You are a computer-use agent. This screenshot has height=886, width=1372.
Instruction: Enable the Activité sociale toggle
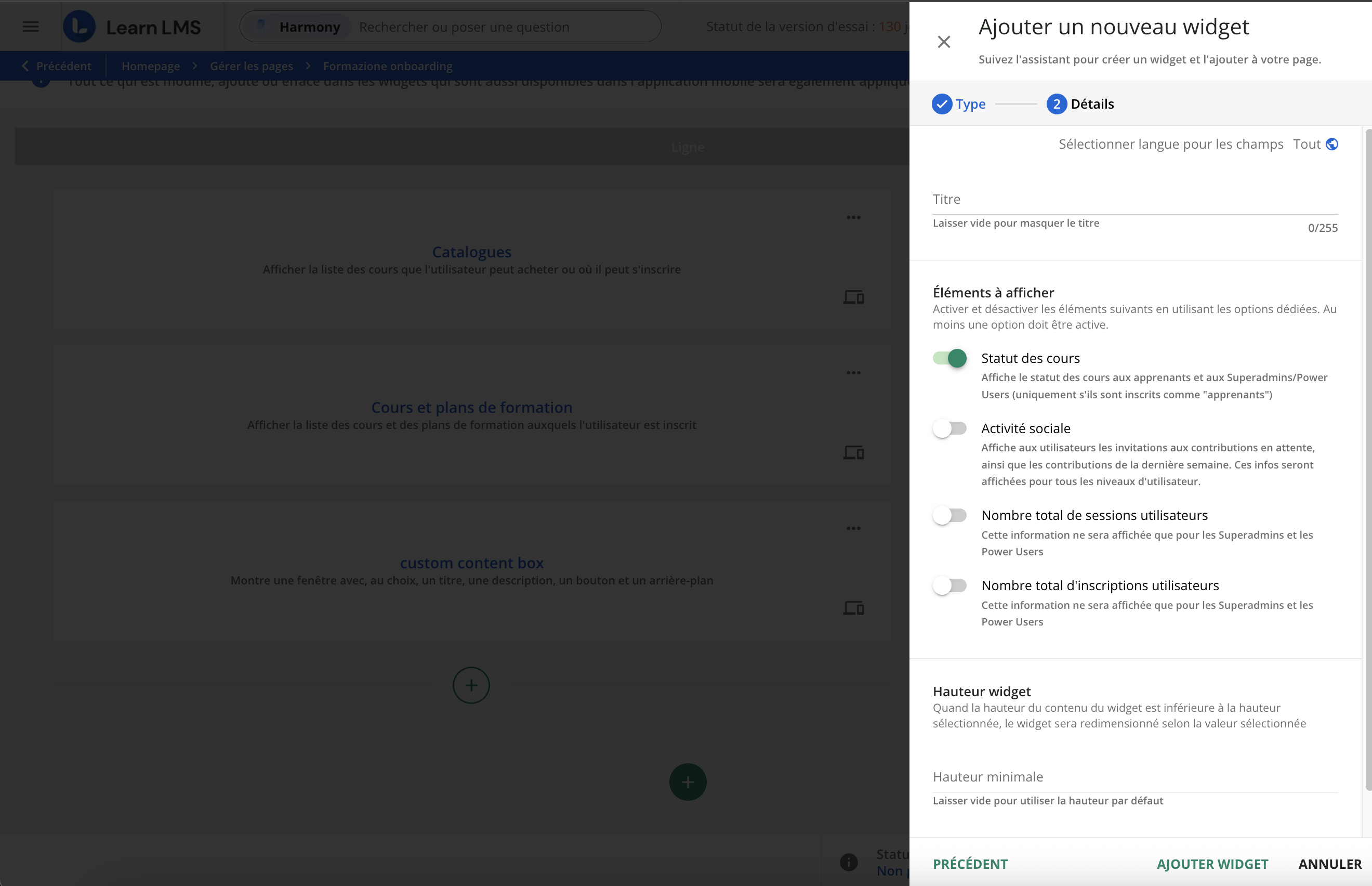pos(950,428)
